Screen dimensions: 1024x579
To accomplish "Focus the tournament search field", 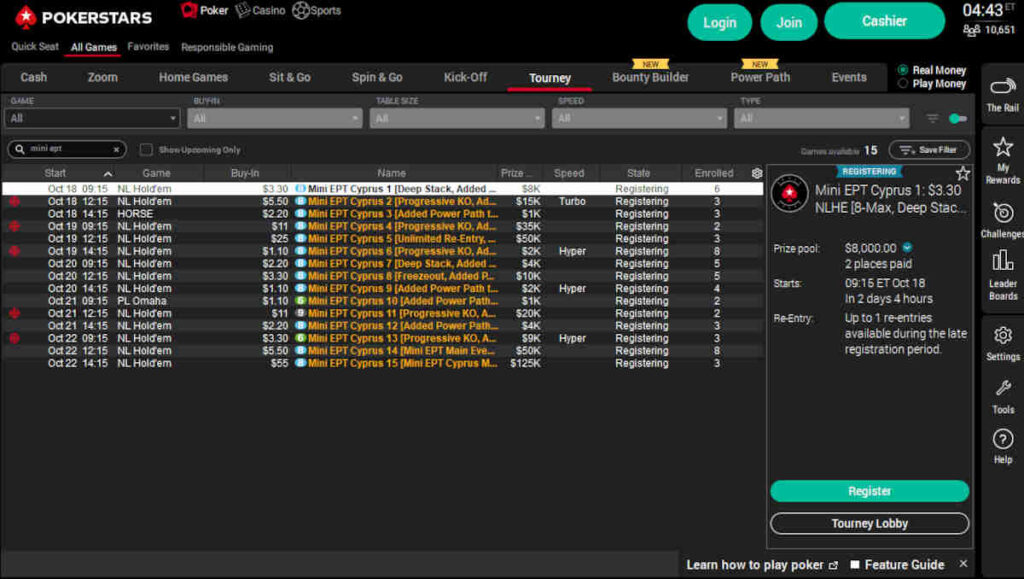I will (67, 149).
